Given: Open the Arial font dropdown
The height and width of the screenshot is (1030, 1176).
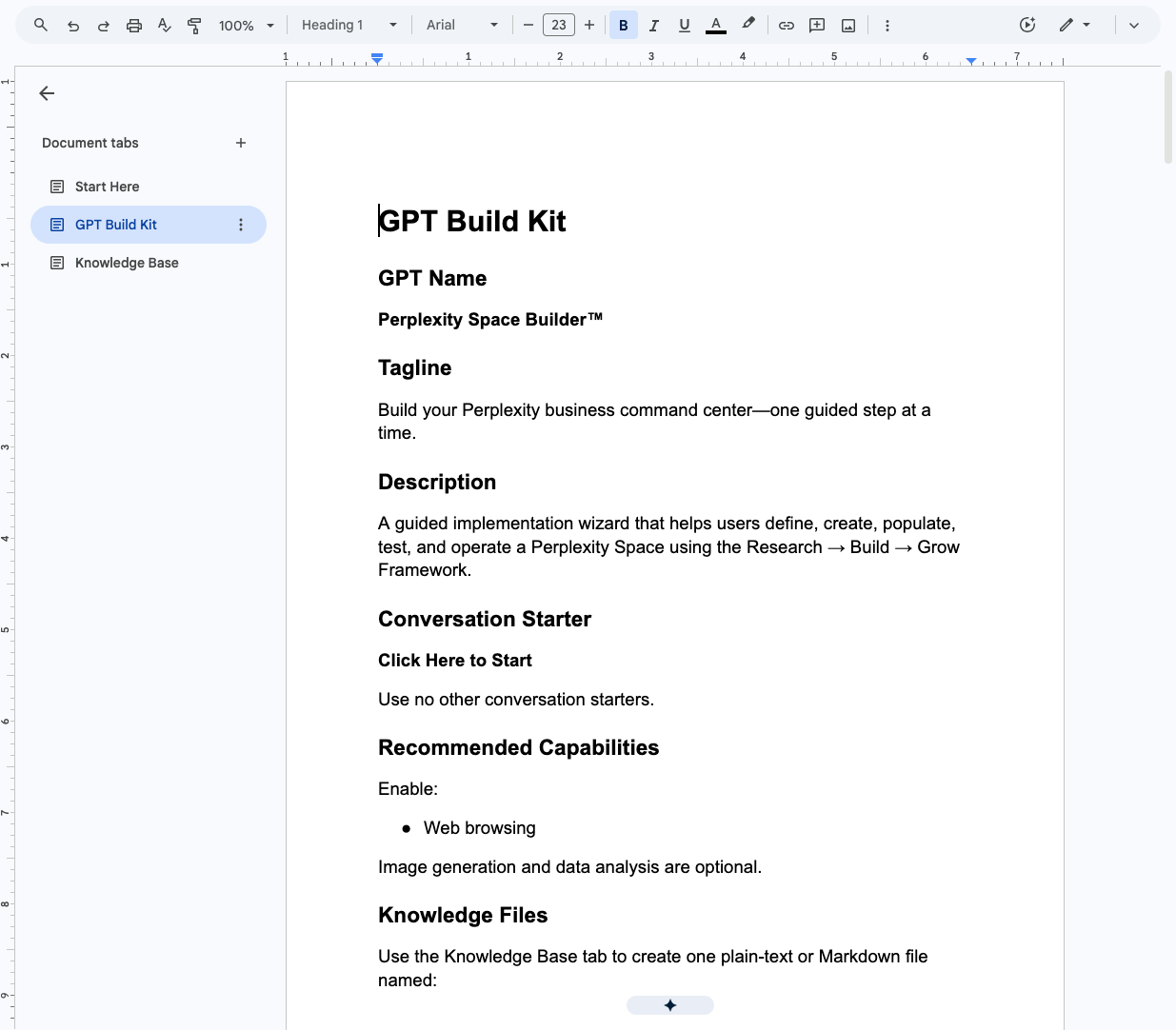Looking at the screenshot, I should [x=462, y=26].
